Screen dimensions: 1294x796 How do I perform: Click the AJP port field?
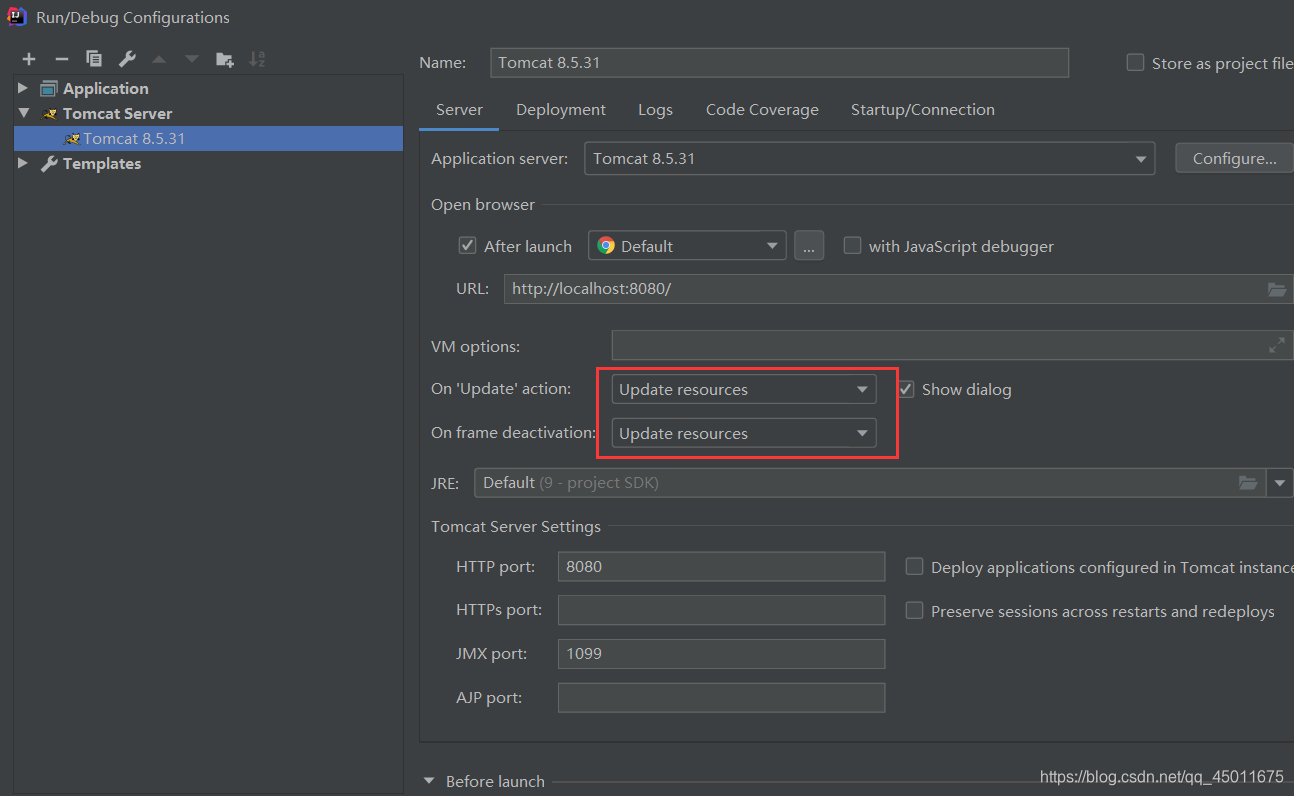(x=721, y=698)
